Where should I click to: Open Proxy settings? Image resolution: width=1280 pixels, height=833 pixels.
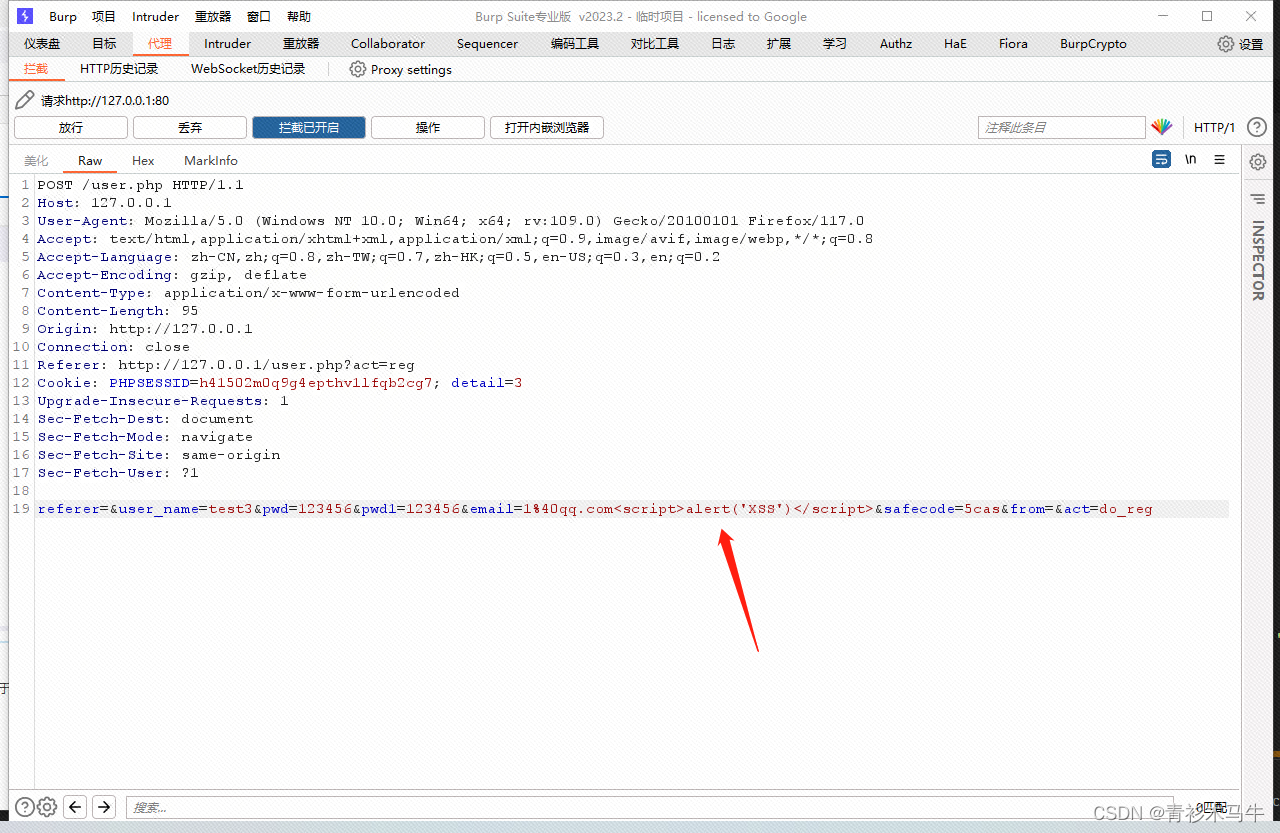(x=400, y=69)
